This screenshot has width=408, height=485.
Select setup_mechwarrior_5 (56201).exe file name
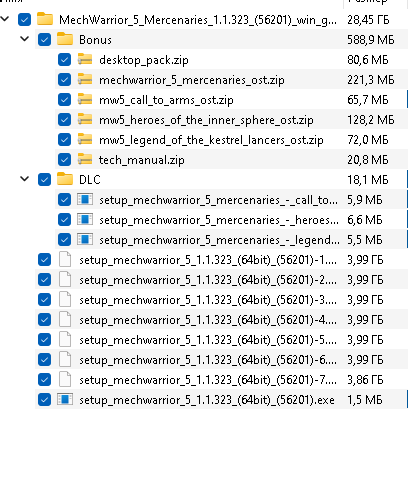(207, 400)
